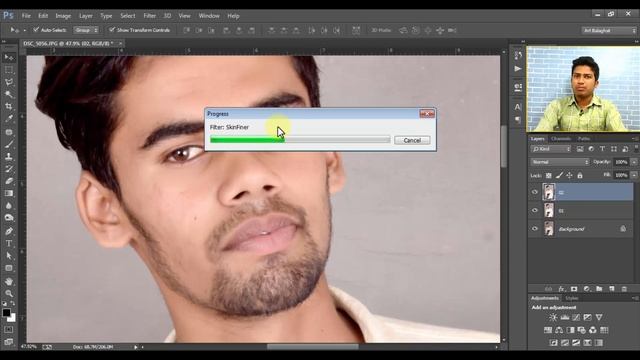The height and width of the screenshot is (360, 640).
Task: Open the File menu
Action: point(26,16)
